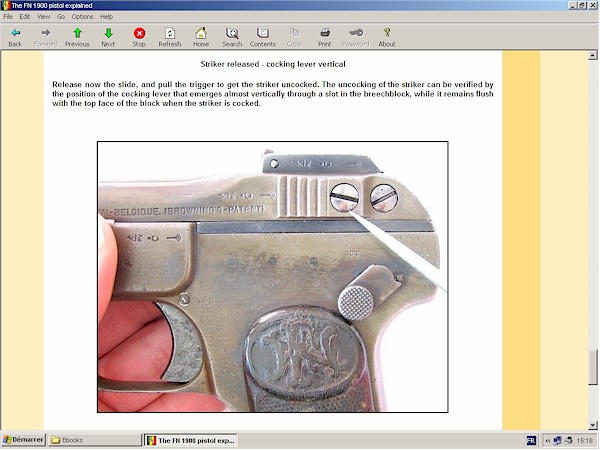Click the greyed Forward arrow
The height and width of the screenshot is (450, 600).
(46, 37)
